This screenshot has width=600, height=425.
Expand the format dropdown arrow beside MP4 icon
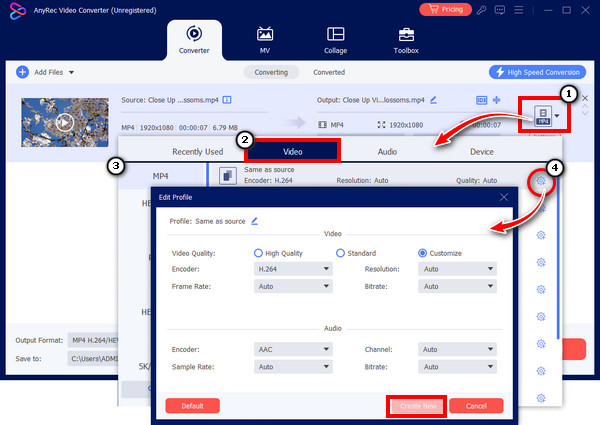557,116
